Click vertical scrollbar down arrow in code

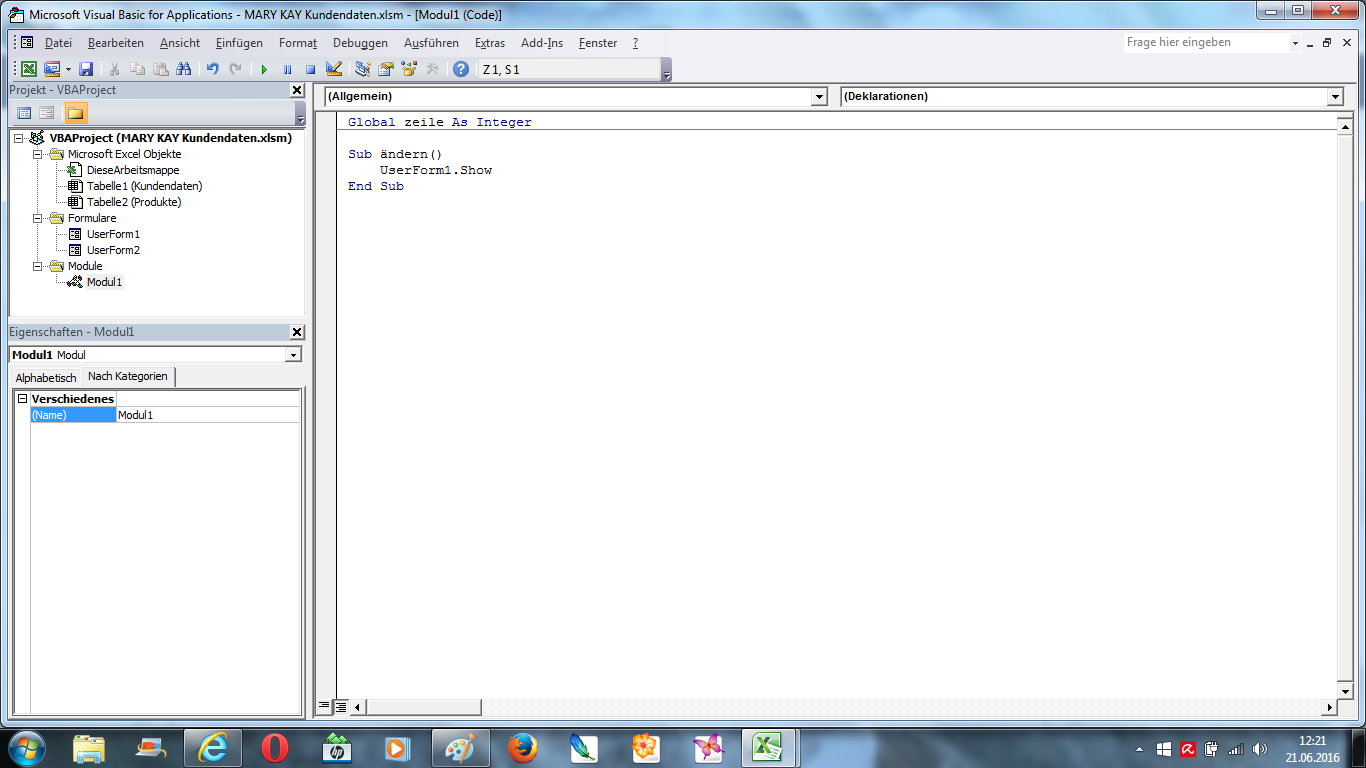point(1345,691)
